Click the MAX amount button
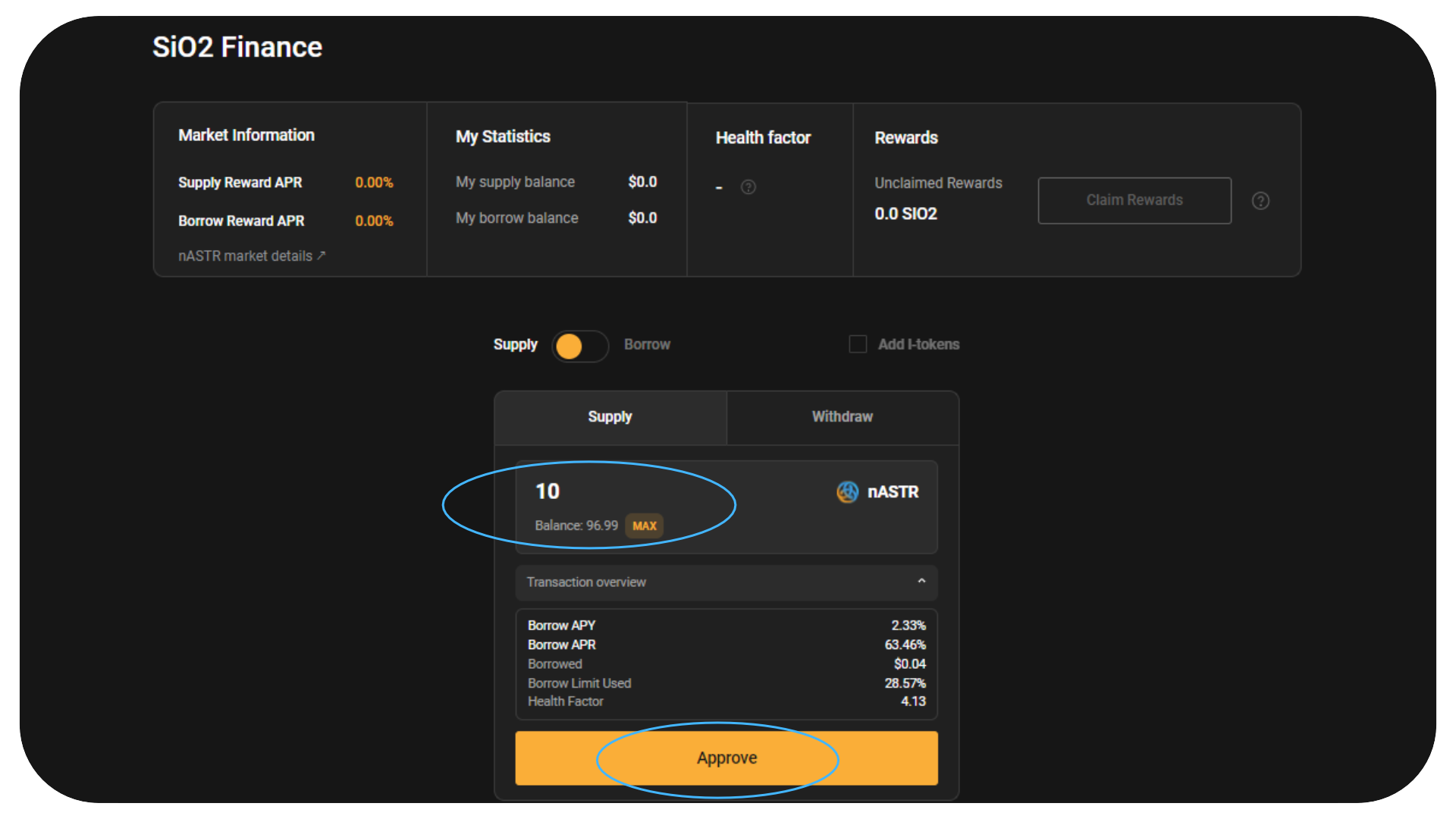Image resolution: width=1456 pixels, height=819 pixels. [x=644, y=526]
